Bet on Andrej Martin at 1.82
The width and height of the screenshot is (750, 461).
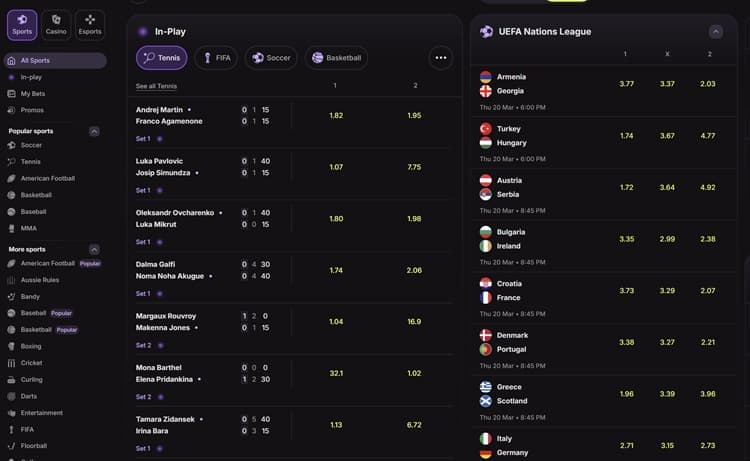[x=336, y=115]
